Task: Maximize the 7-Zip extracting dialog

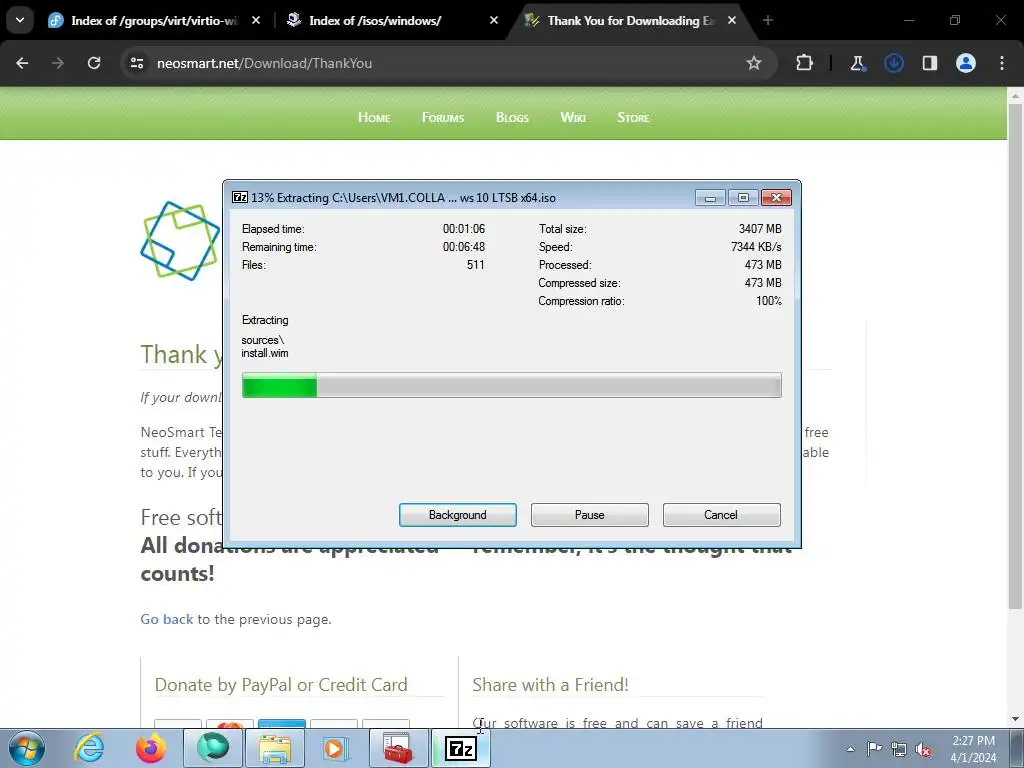Action: point(743,197)
